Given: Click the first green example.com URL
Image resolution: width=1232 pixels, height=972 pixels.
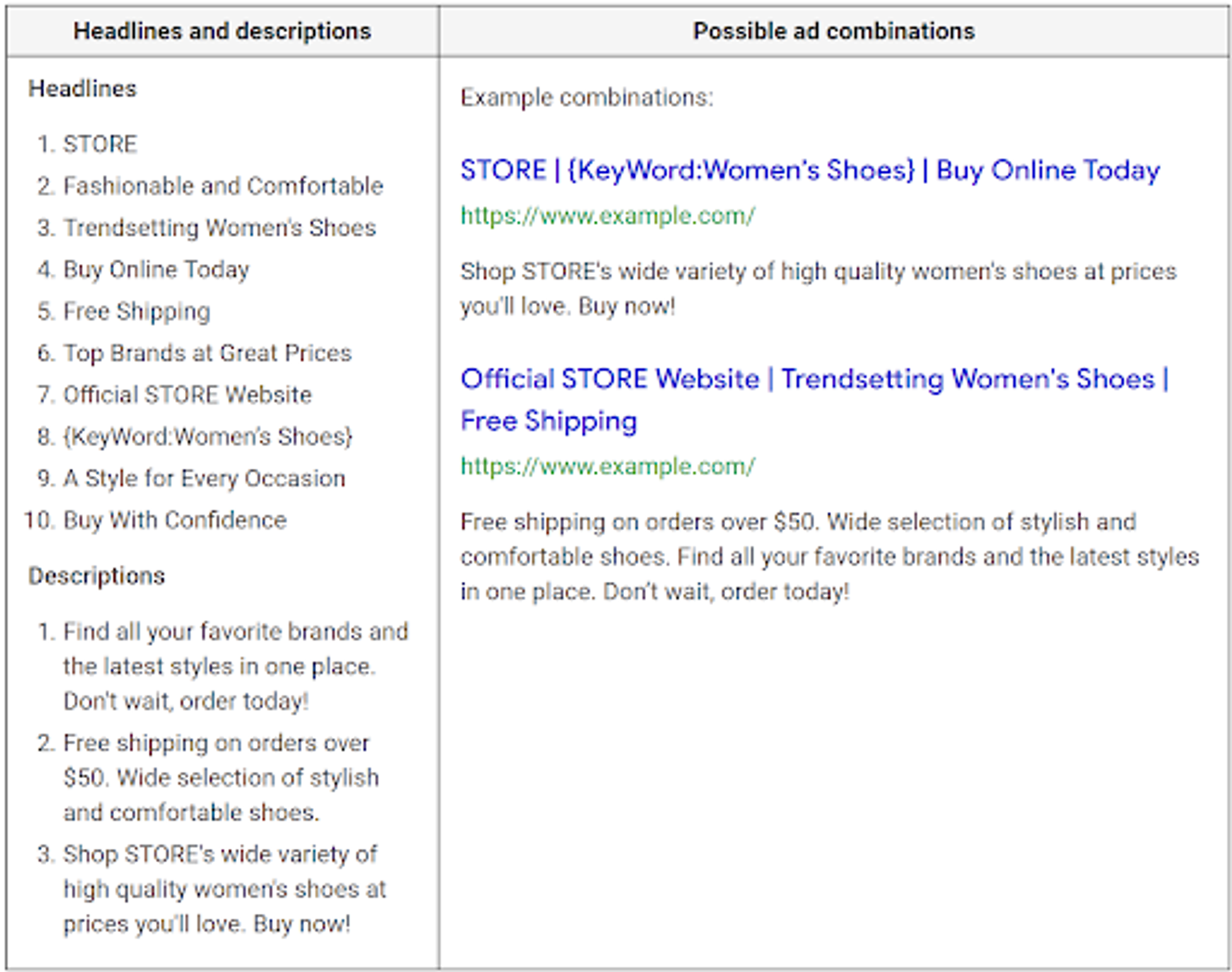Looking at the screenshot, I should coord(607,216).
